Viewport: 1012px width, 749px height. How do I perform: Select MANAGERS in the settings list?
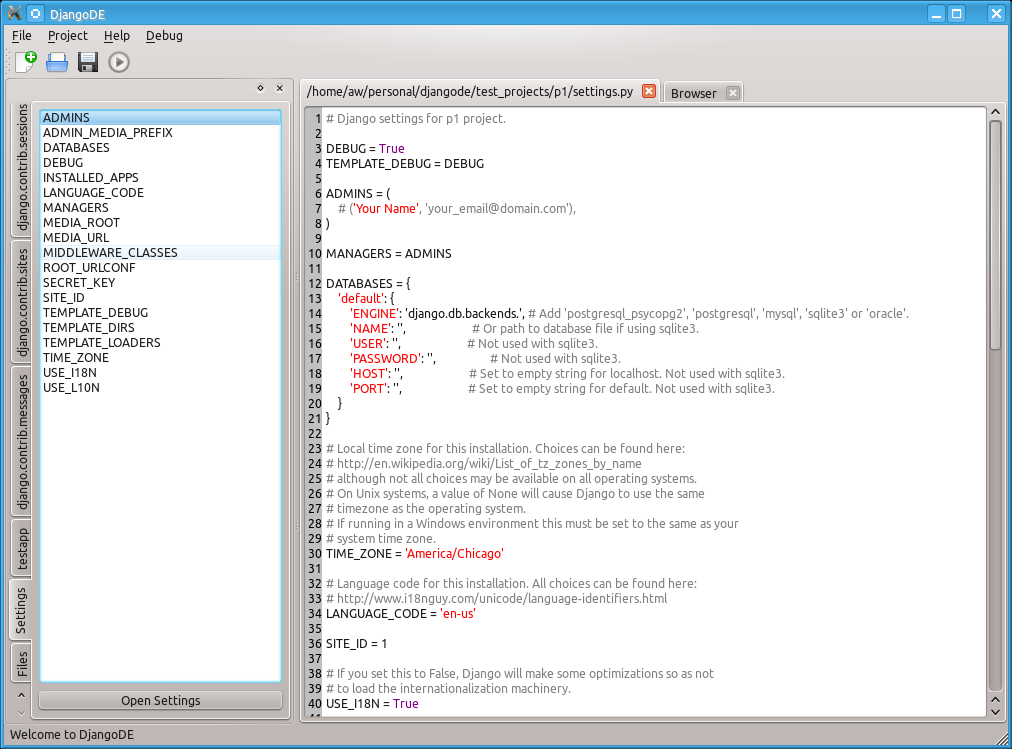coord(160,207)
